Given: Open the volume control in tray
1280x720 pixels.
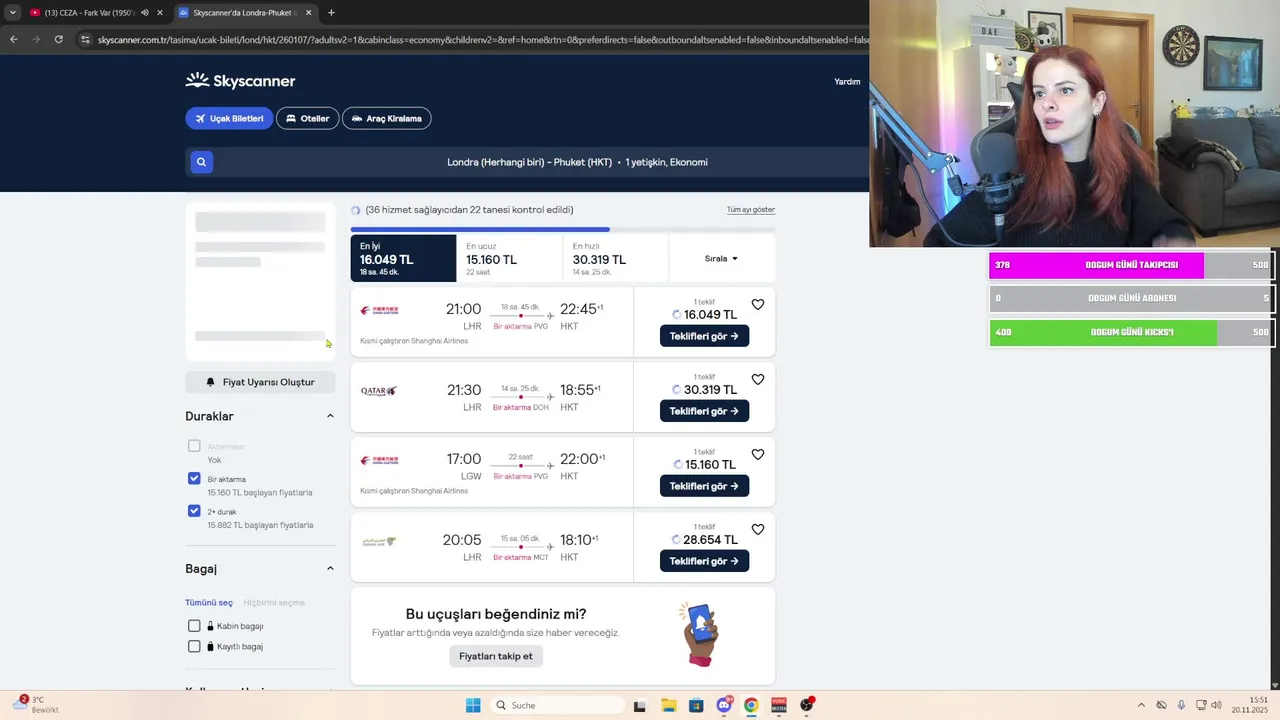Looking at the screenshot, I should (1216, 705).
